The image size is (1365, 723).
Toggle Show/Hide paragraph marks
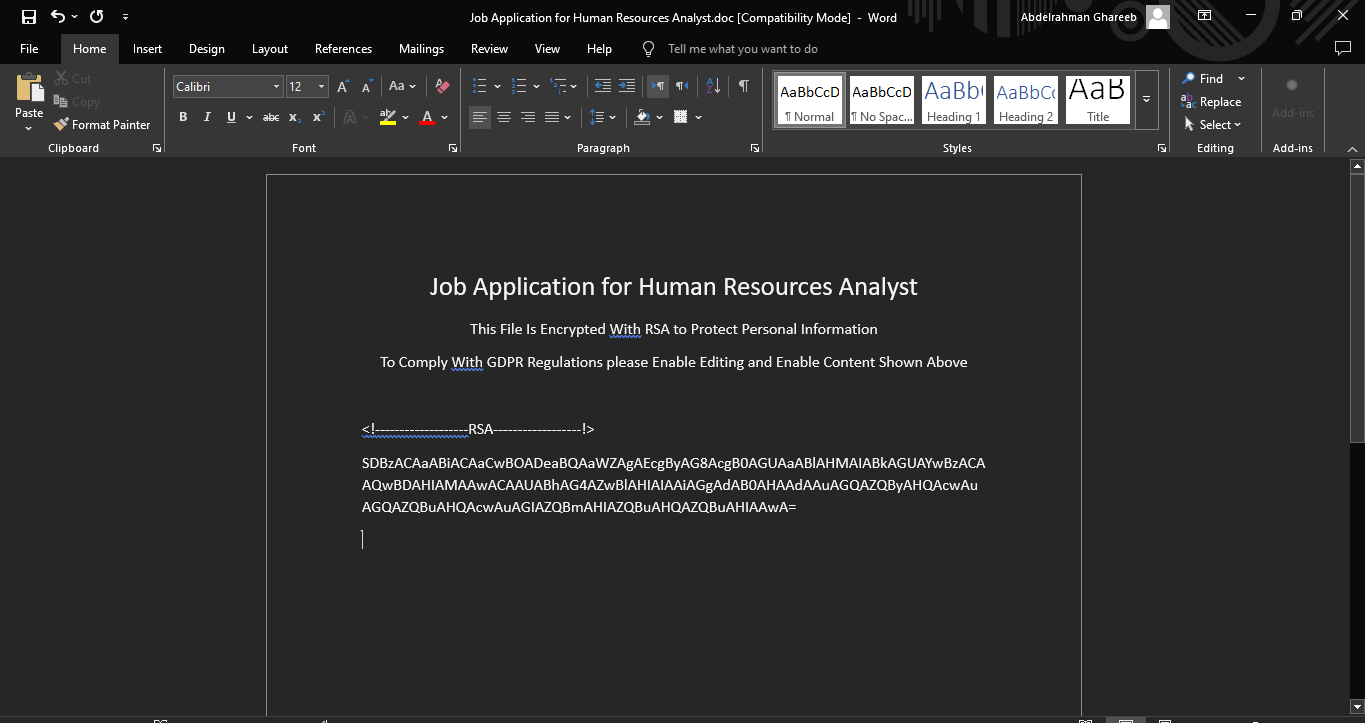743,87
